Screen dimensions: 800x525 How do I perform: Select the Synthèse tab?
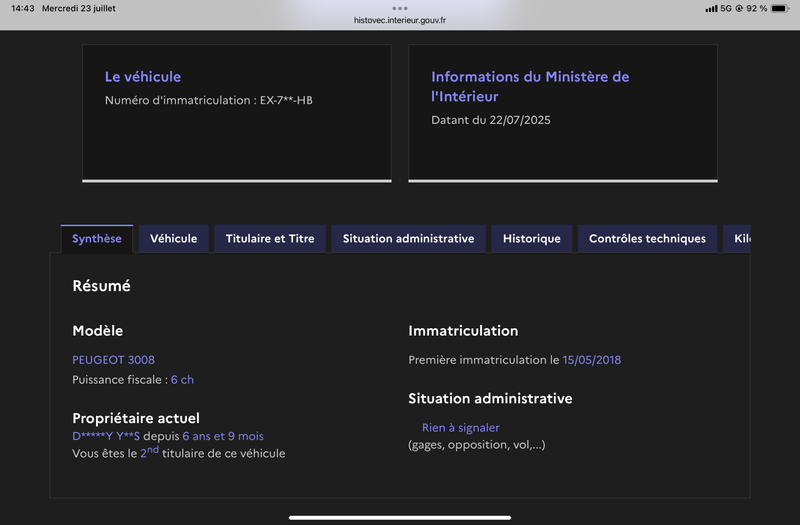(97, 239)
